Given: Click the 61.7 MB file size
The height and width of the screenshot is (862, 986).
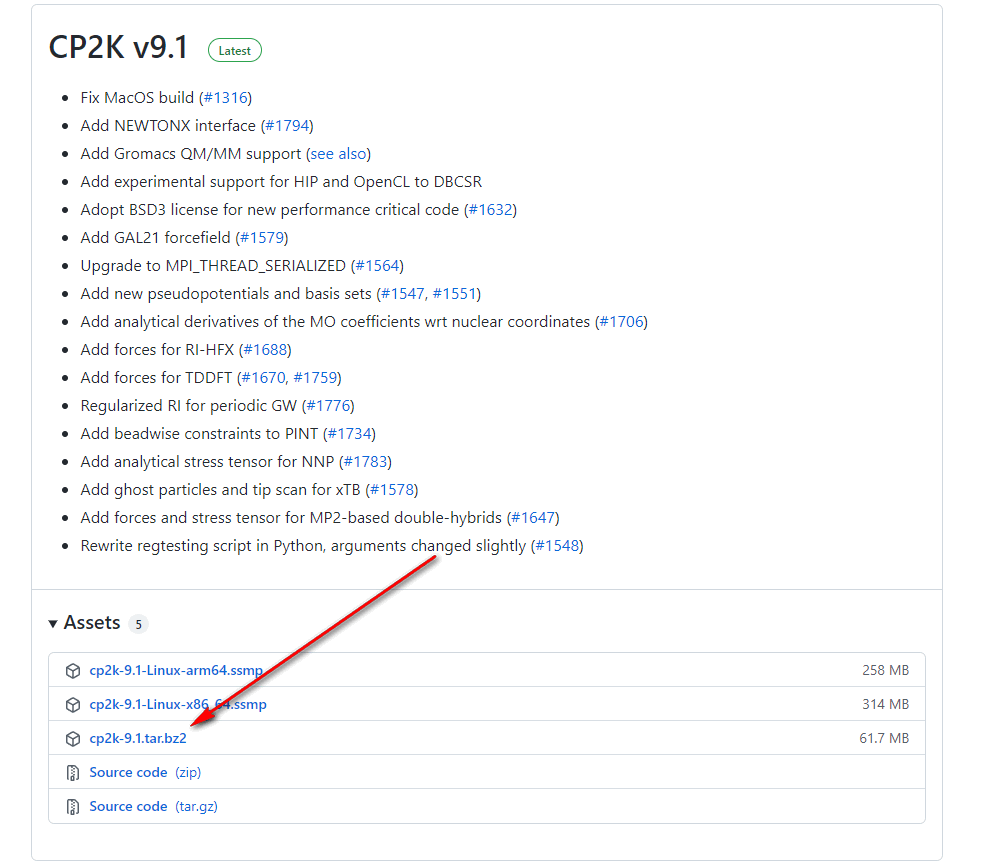Looking at the screenshot, I should pyautogui.click(x=884, y=738).
